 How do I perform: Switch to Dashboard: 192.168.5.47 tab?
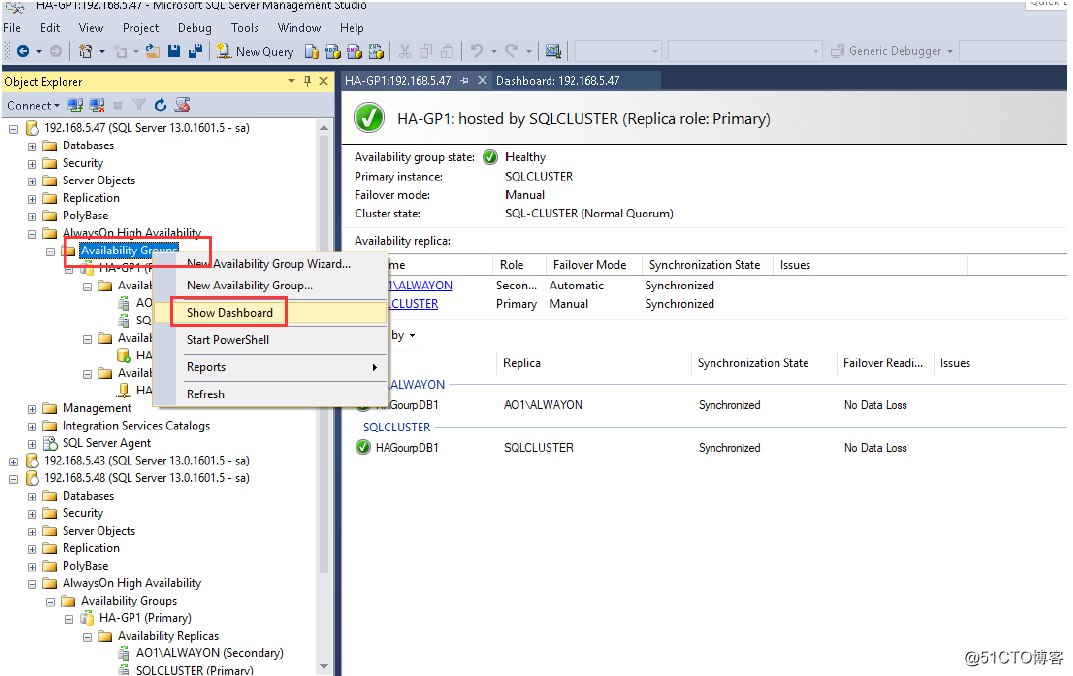557,81
